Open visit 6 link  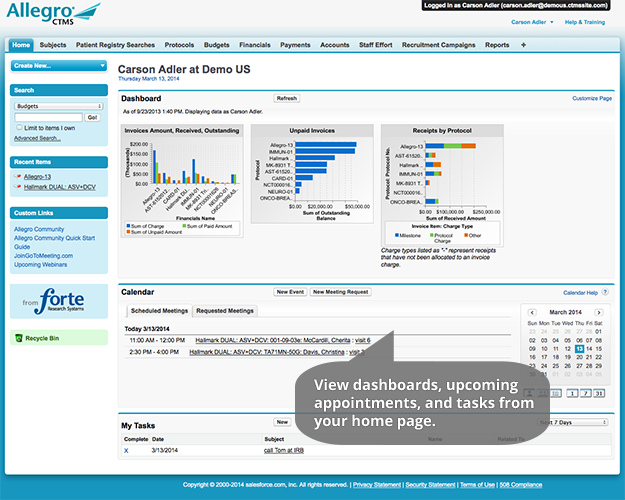[x=363, y=340]
